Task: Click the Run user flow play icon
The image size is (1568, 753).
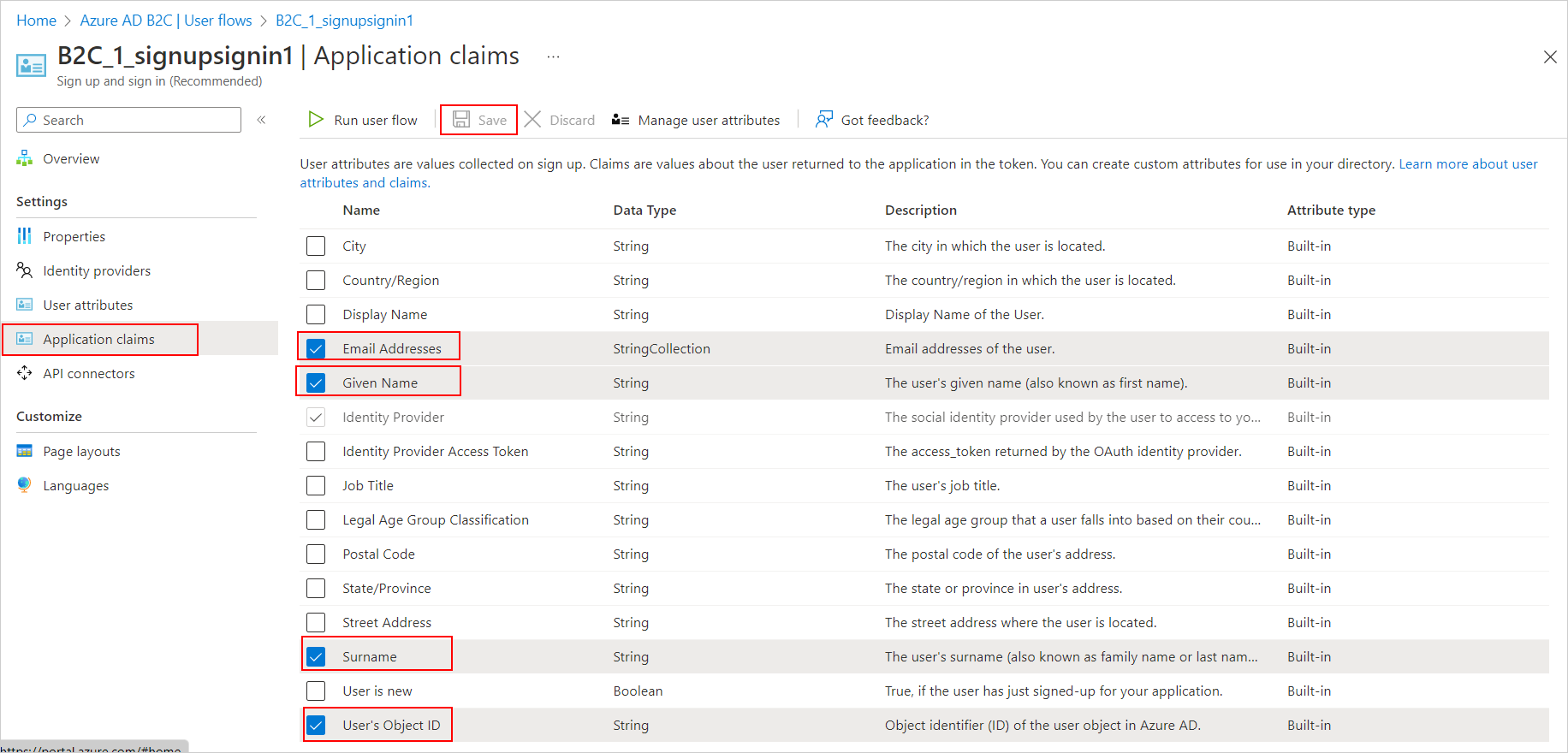Action: pyautogui.click(x=316, y=119)
